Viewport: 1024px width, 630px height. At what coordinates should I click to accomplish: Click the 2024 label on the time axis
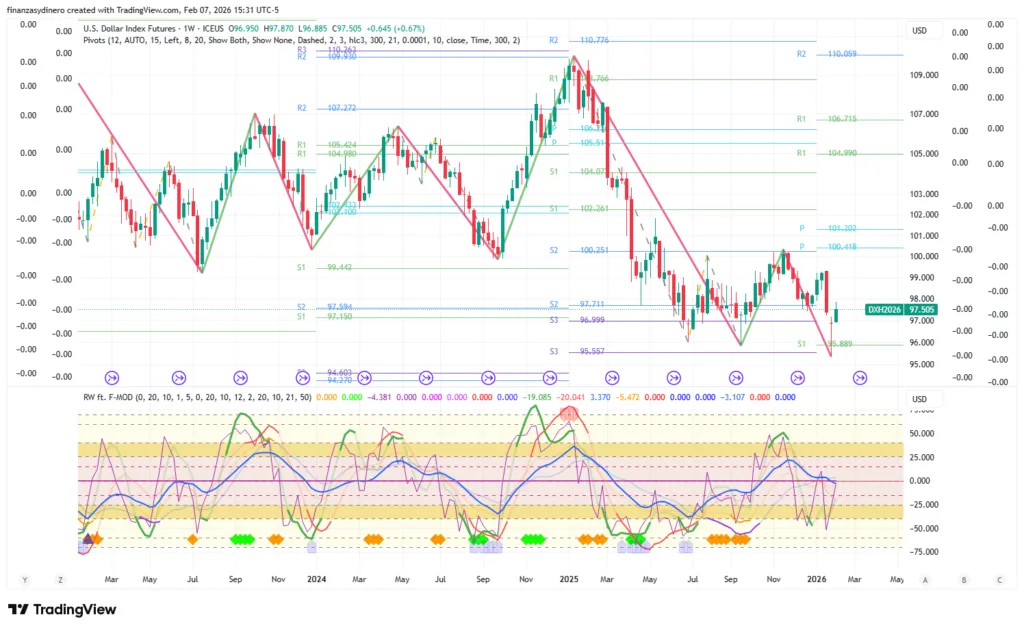(316, 579)
